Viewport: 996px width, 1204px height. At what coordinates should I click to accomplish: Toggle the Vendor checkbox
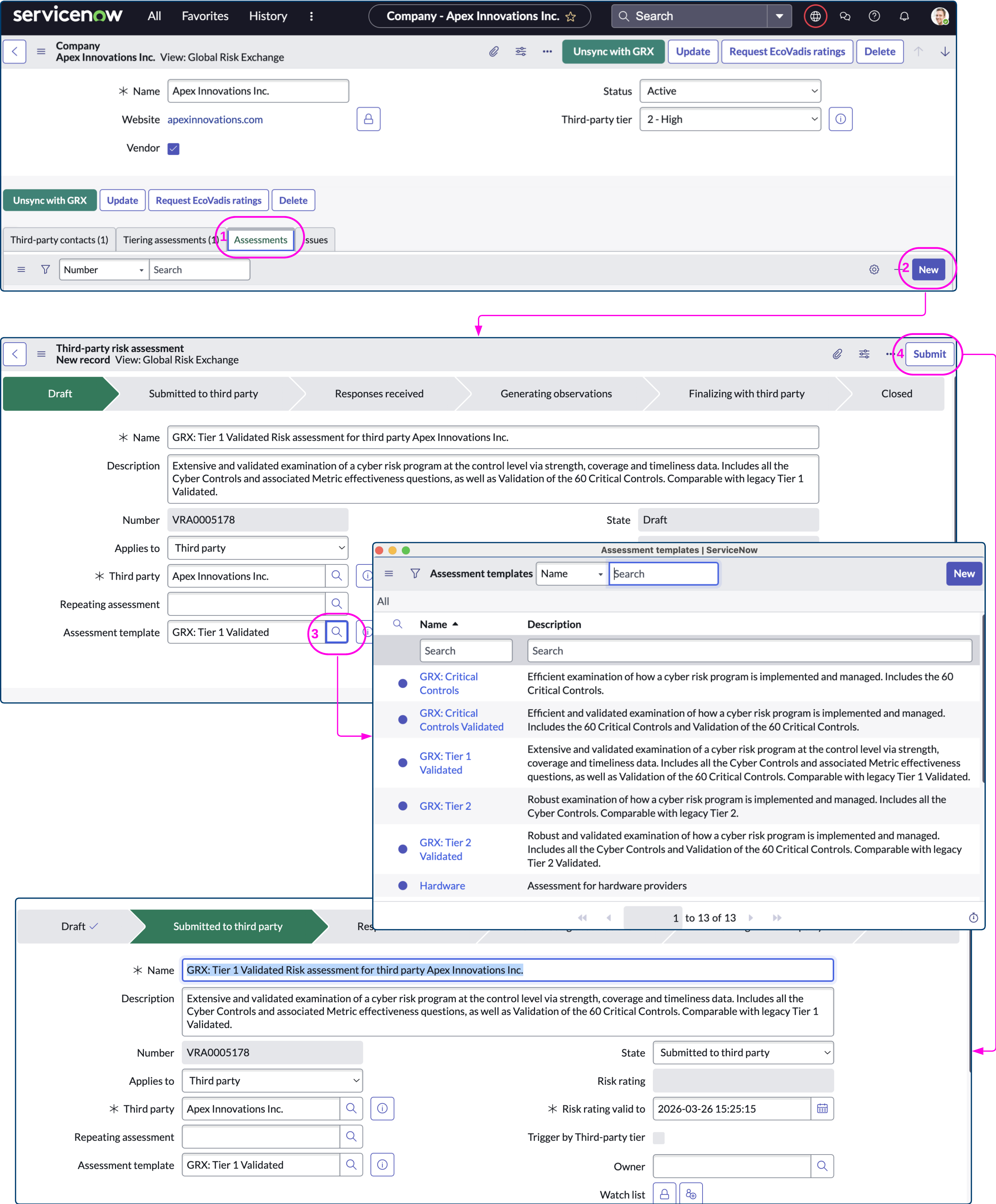pyautogui.click(x=174, y=149)
